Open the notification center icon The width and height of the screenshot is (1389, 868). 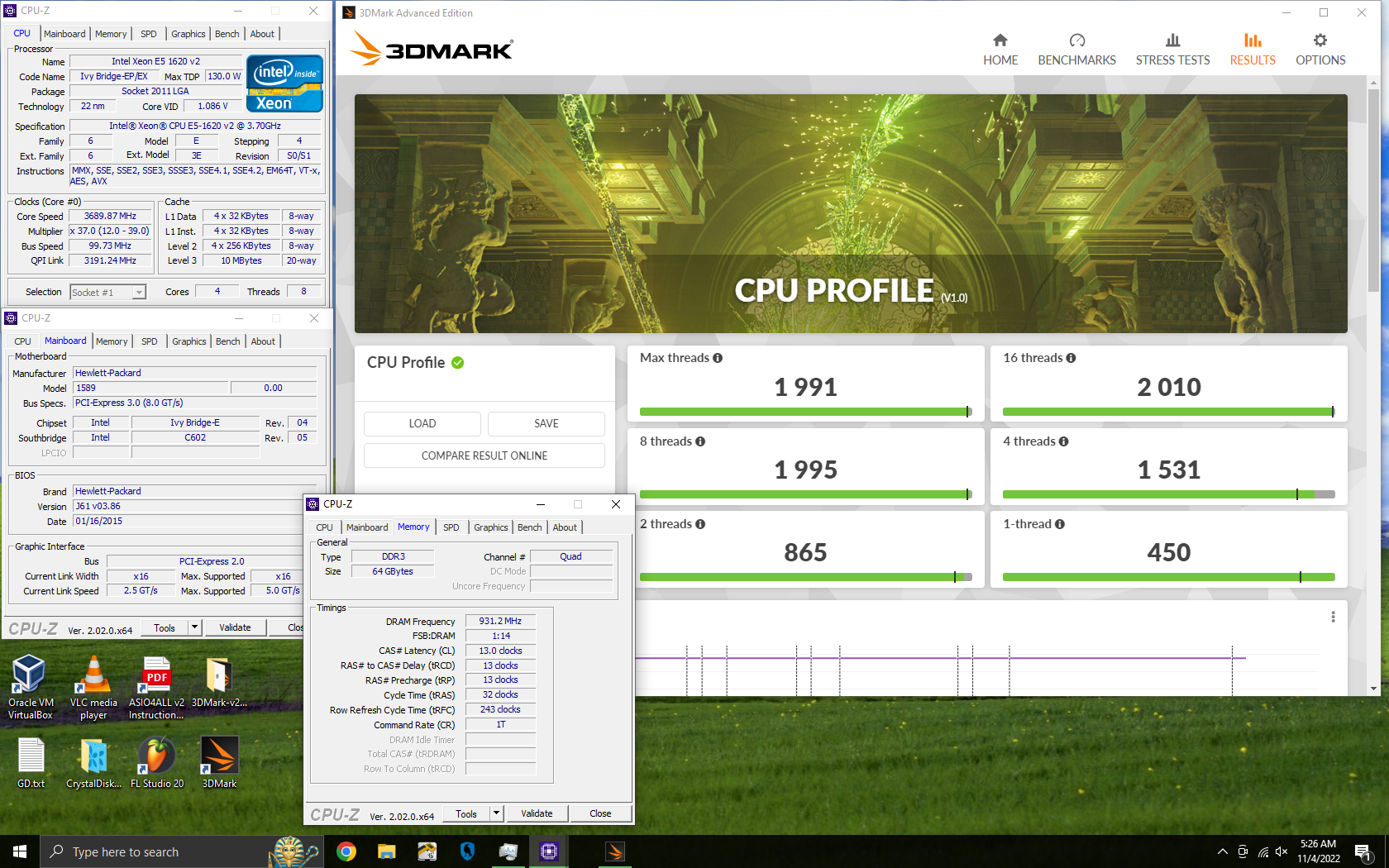click(x=1363, y=851)
